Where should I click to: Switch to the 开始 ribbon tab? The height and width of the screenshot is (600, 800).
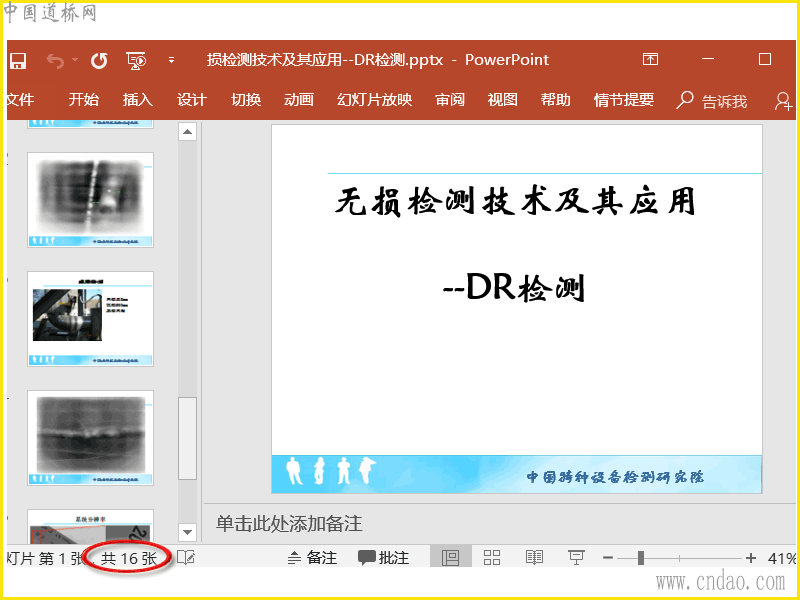tap(84, 99)
